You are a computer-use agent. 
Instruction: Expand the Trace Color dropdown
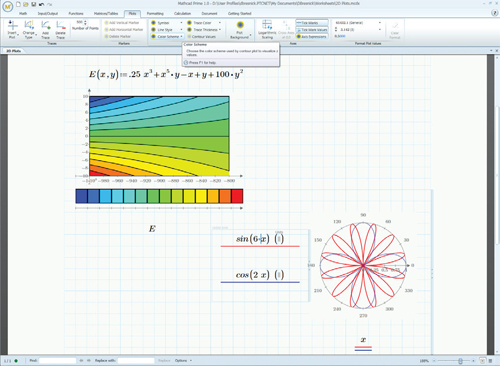coord(204,23)
